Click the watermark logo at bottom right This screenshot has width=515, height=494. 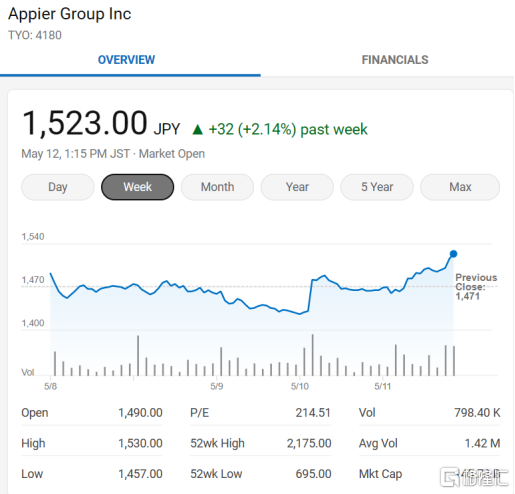pos(474,477)
